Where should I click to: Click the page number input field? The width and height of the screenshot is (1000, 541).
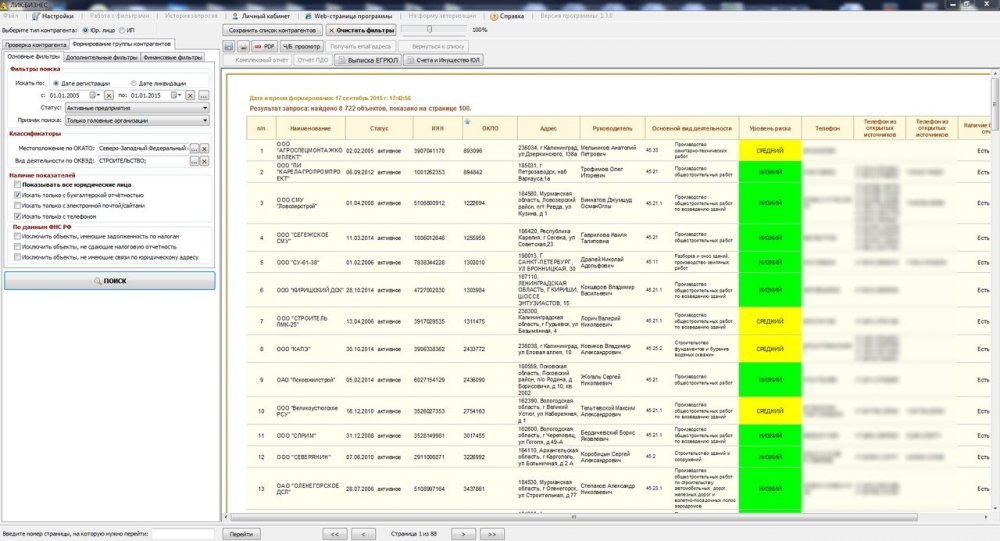[182, 534]
